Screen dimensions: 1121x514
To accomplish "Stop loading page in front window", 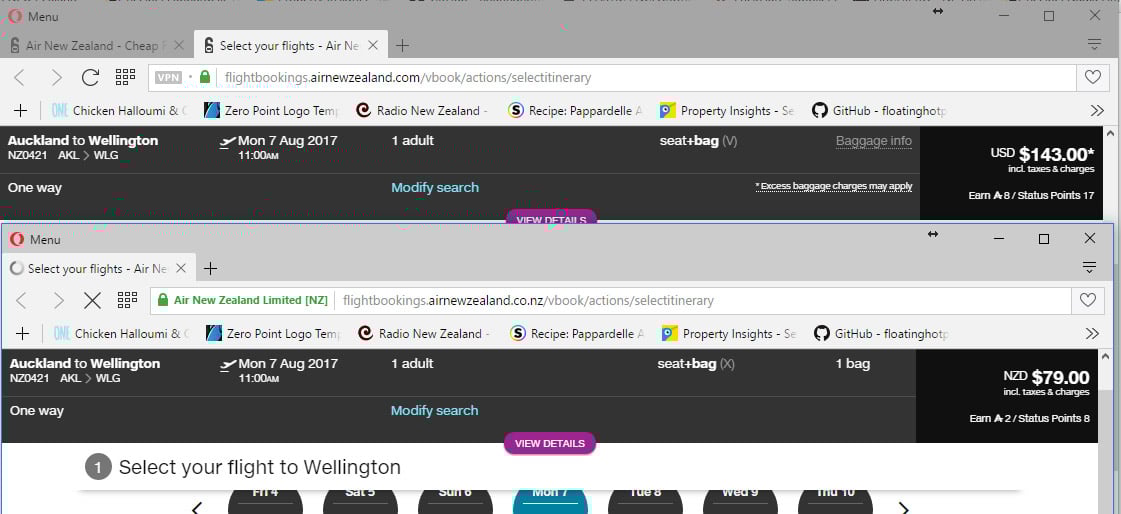I will click(92, 300).
